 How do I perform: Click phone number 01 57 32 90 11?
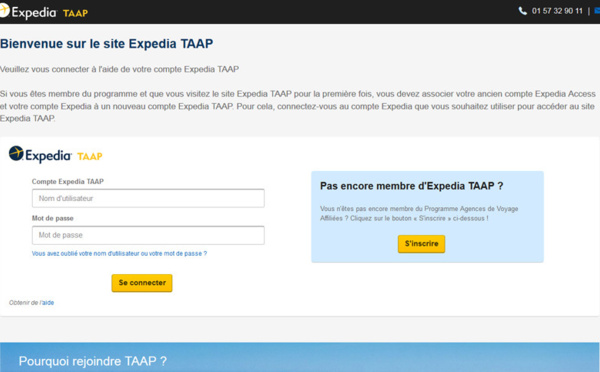click(x=557, y=11)
